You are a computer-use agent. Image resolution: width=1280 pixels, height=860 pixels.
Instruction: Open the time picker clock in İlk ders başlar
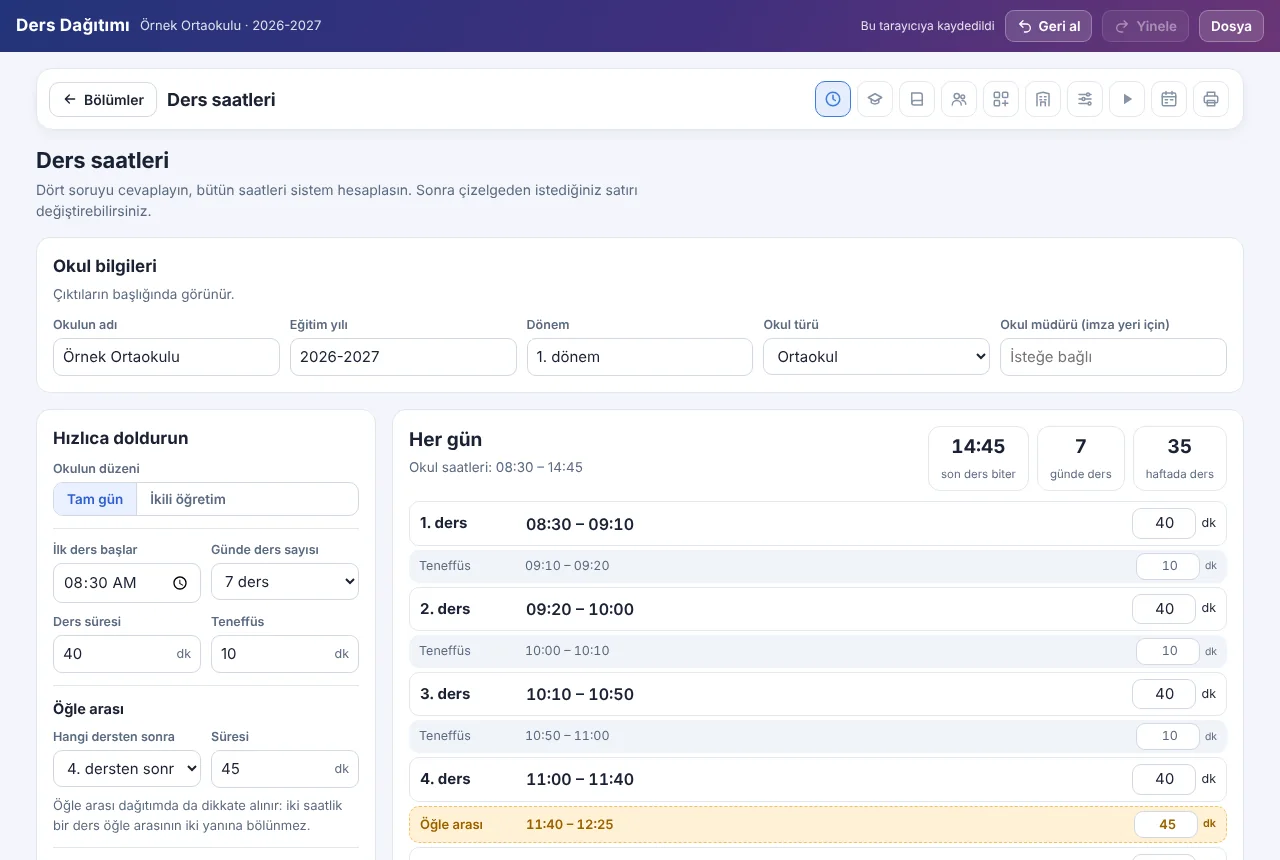click(x=180, y=583)
